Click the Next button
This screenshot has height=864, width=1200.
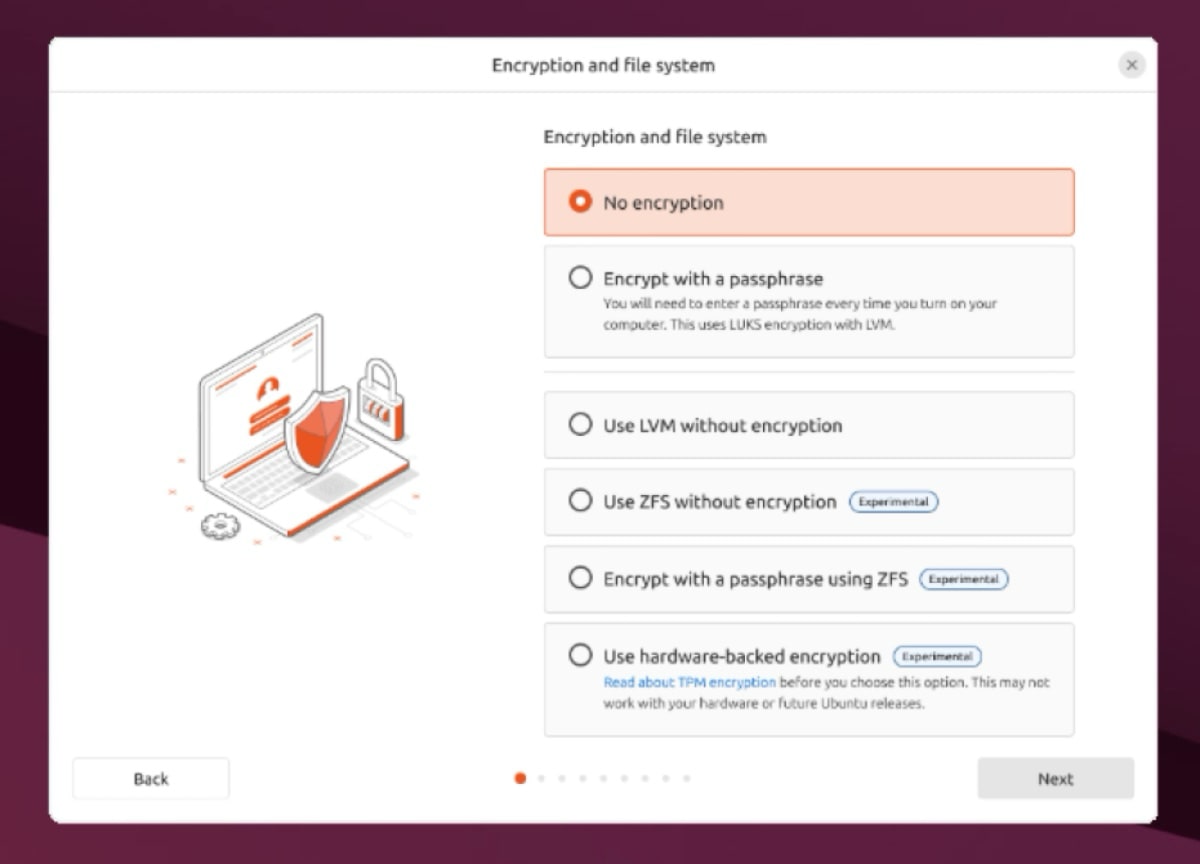(1055, 779)
